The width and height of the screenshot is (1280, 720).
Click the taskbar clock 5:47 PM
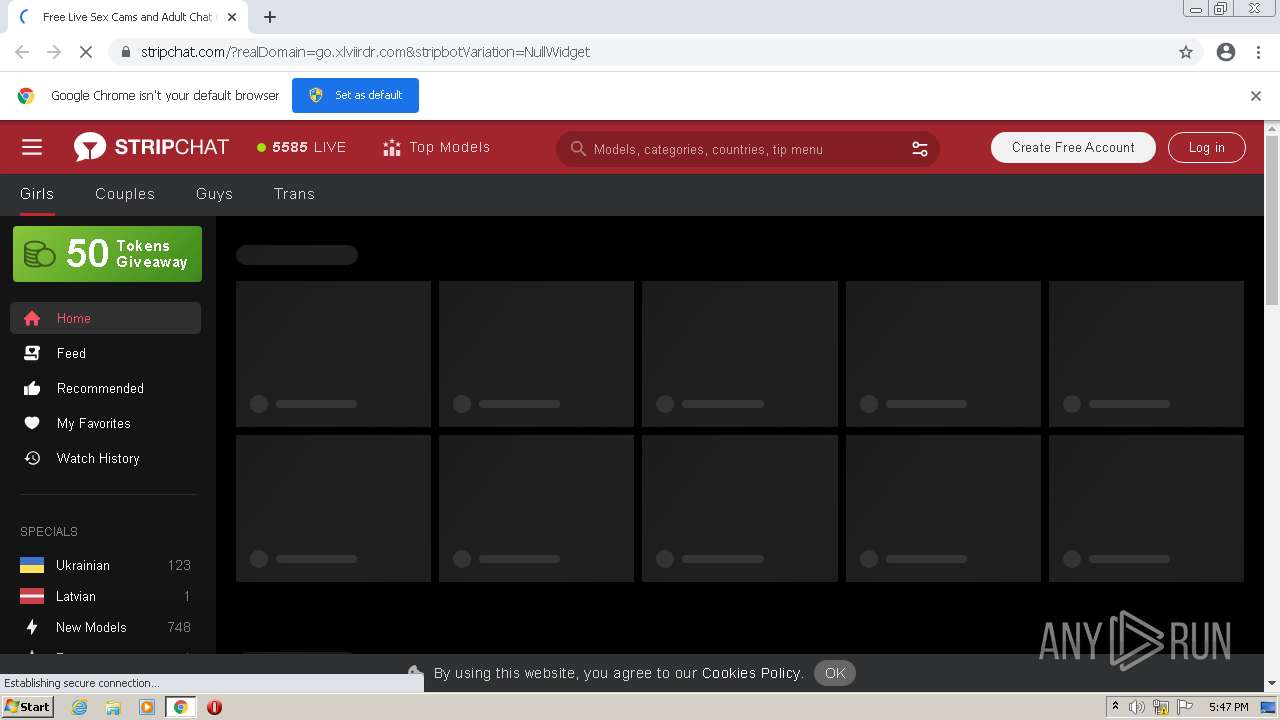point(1228,707)
